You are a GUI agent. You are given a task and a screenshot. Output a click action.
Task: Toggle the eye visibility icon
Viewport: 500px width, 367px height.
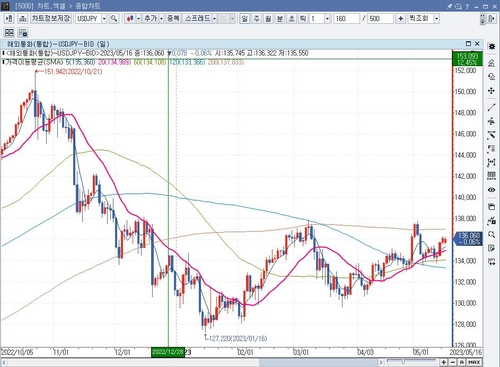491,190
